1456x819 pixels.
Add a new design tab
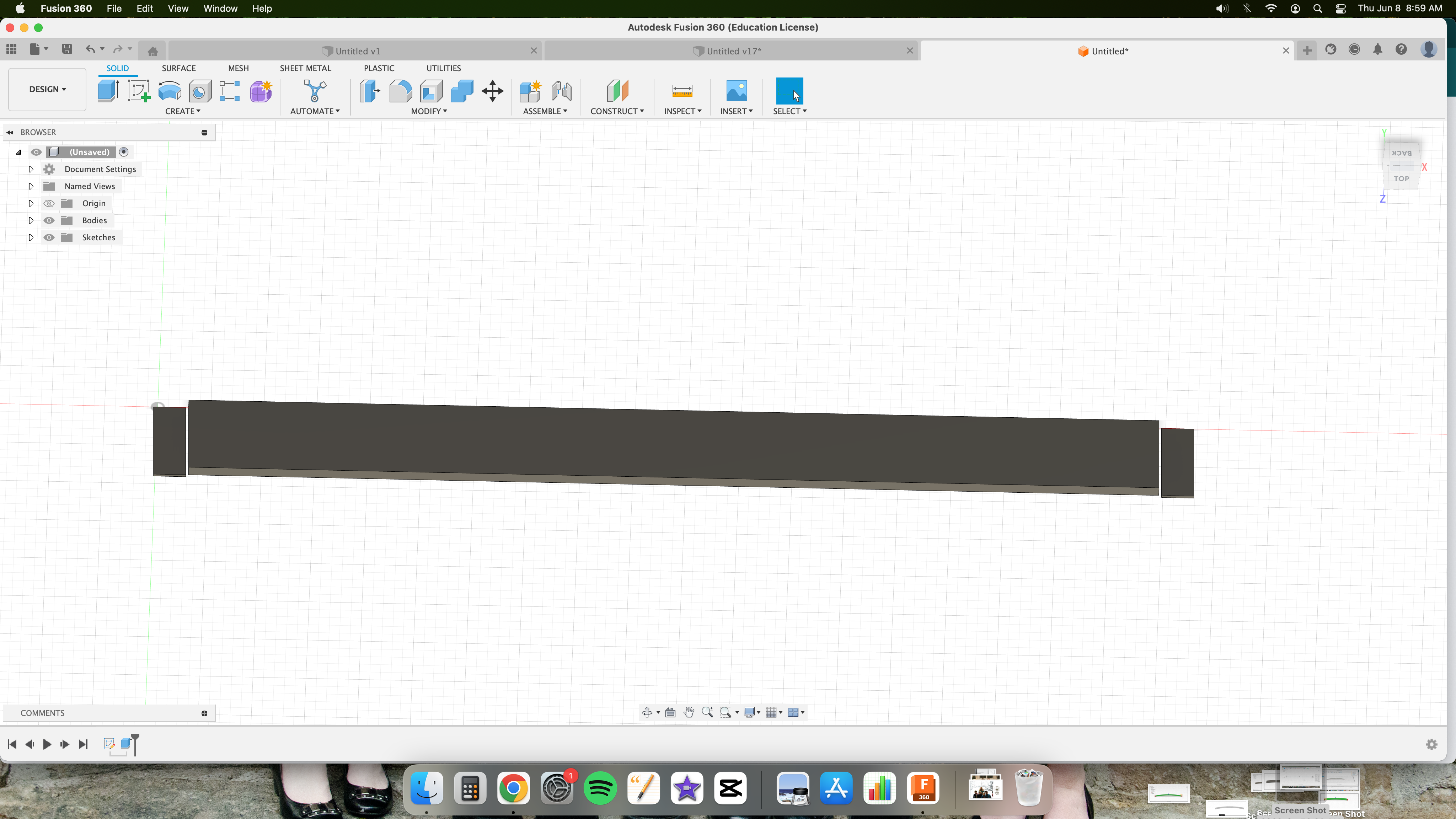(1307, 50)
